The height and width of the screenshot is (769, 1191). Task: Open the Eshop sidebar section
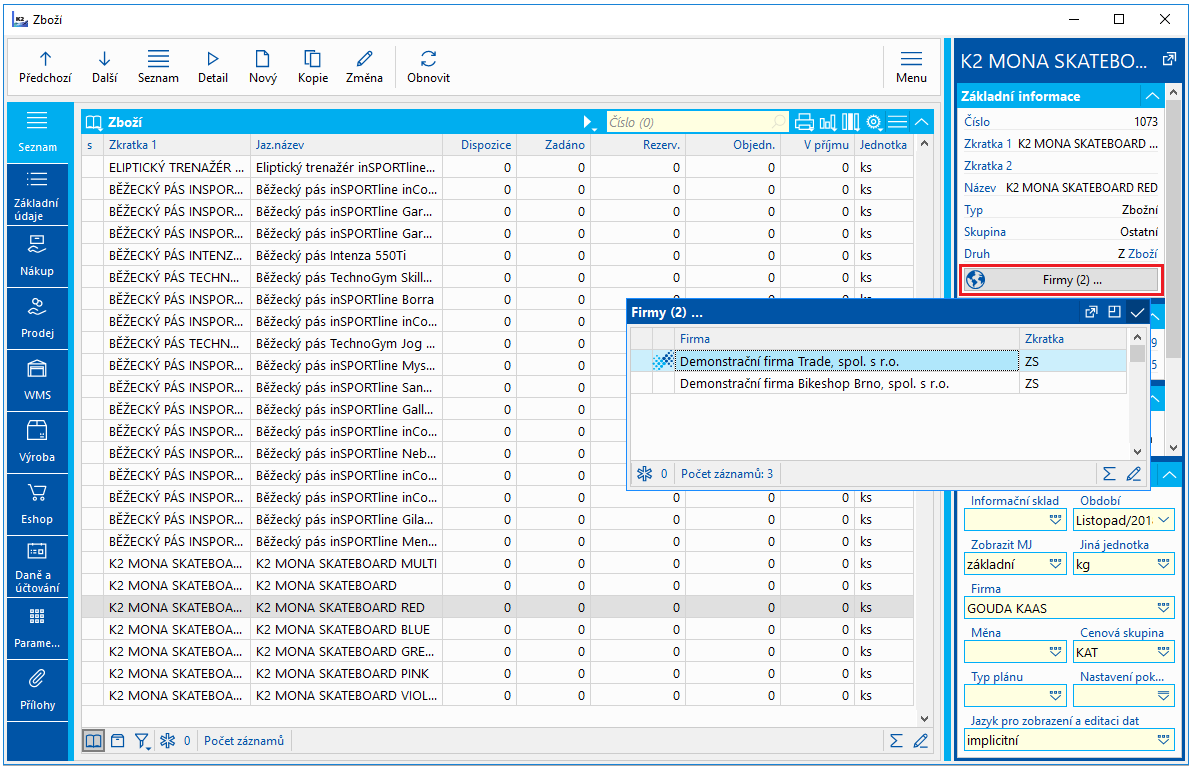[37, 504]
